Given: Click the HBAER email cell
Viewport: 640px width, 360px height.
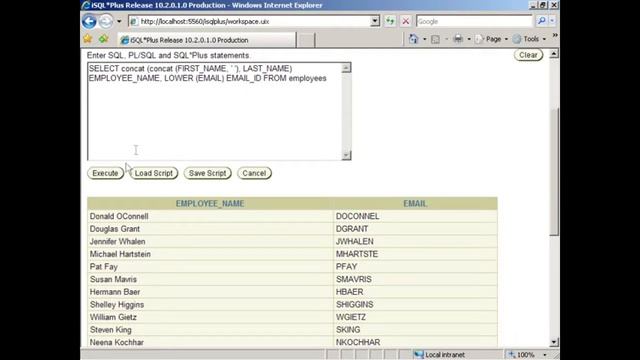Looking at the screenshot, I should click(x=416, y=292).
